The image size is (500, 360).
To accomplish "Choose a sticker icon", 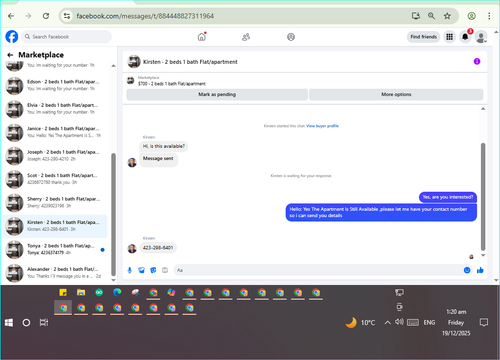I will point(153,270).
